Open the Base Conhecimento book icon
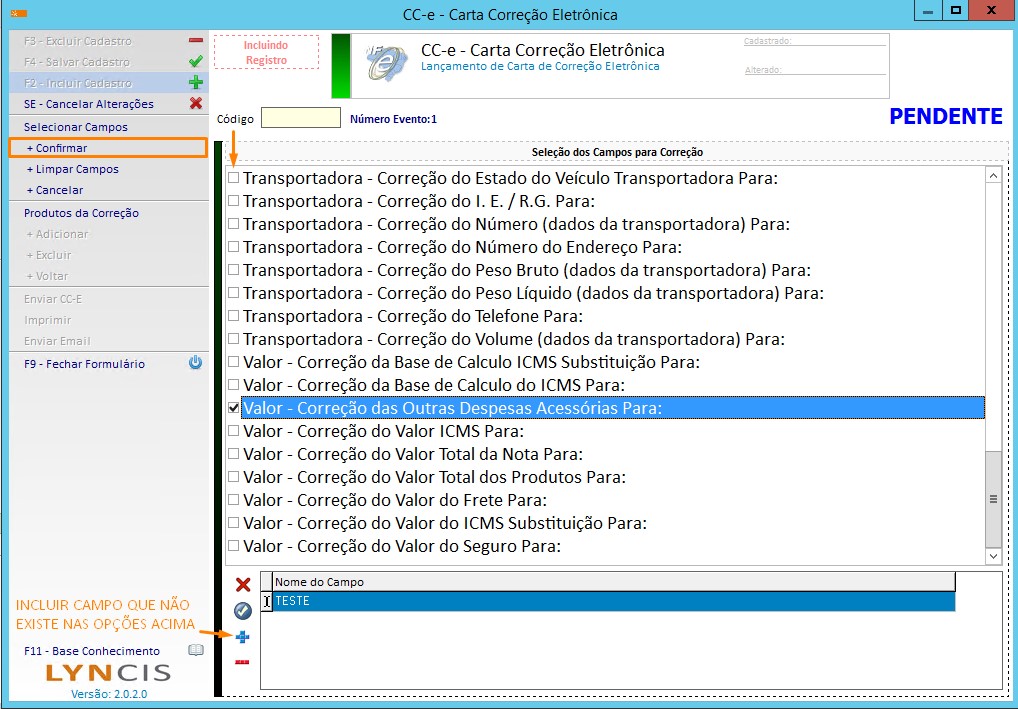Screen dimensions: 1018x709 196,651
